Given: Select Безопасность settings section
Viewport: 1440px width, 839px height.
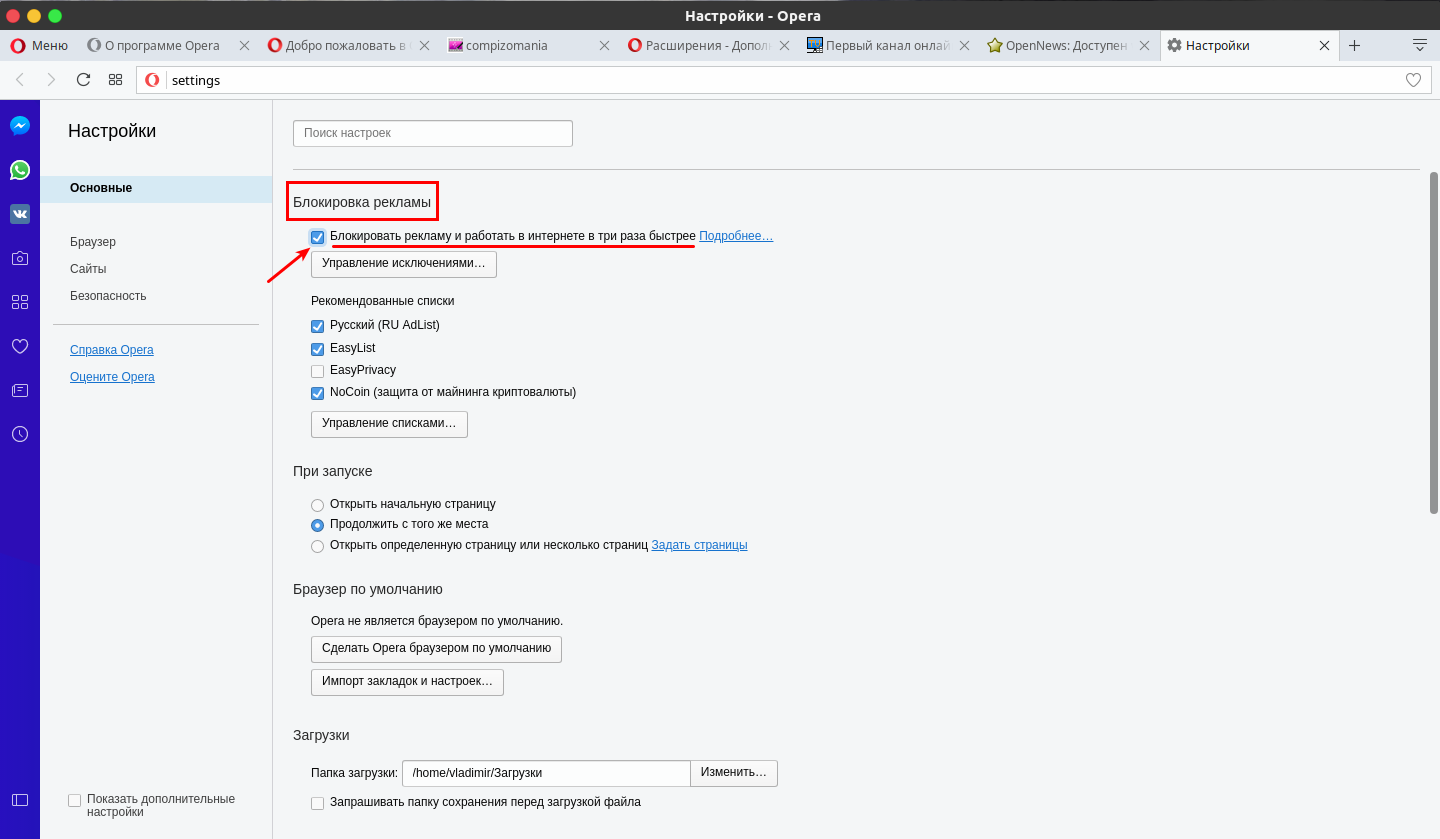Looking at the screenshot, I should [x=108, y=296].
